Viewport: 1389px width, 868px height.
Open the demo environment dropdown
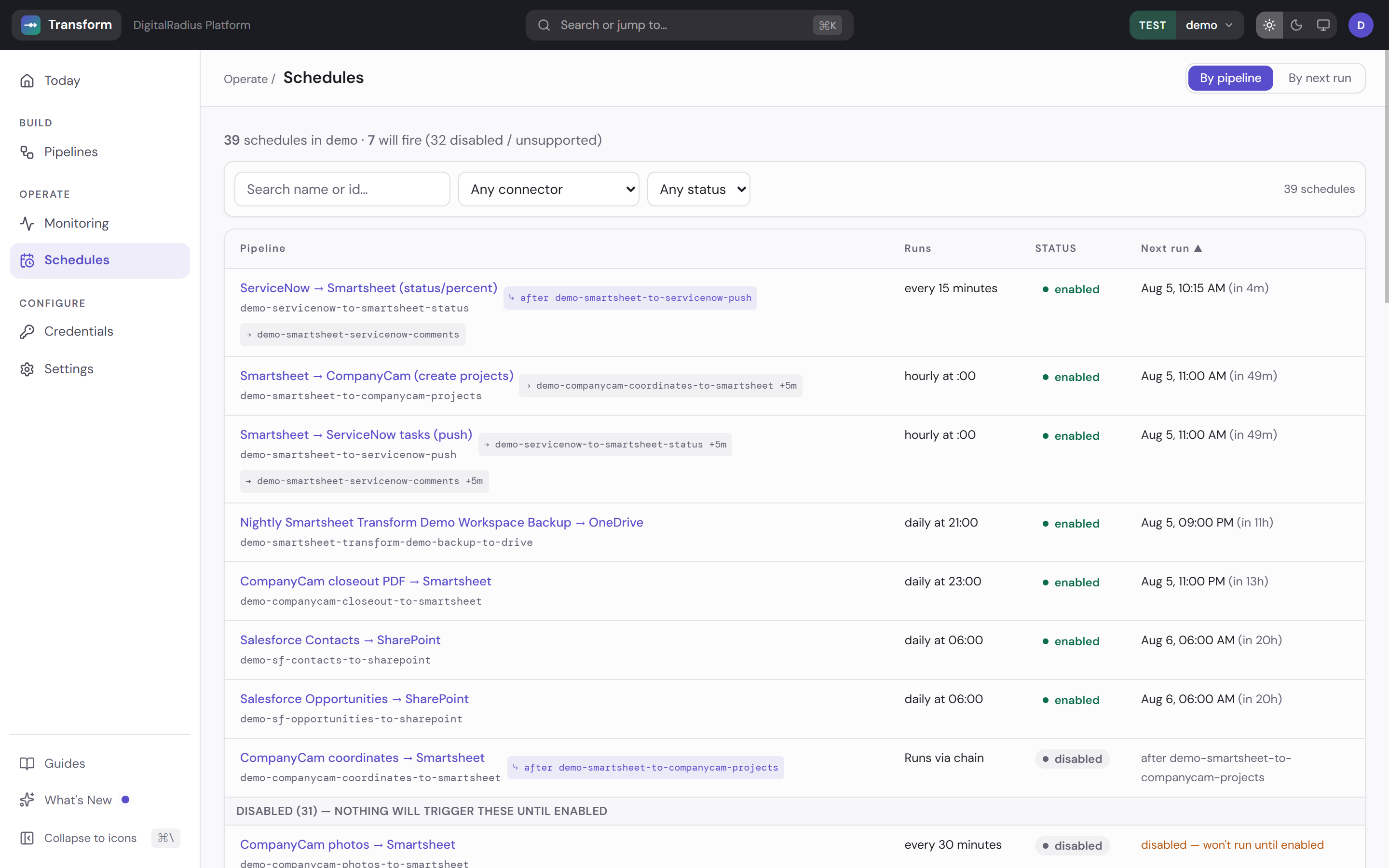[1210, 25]
